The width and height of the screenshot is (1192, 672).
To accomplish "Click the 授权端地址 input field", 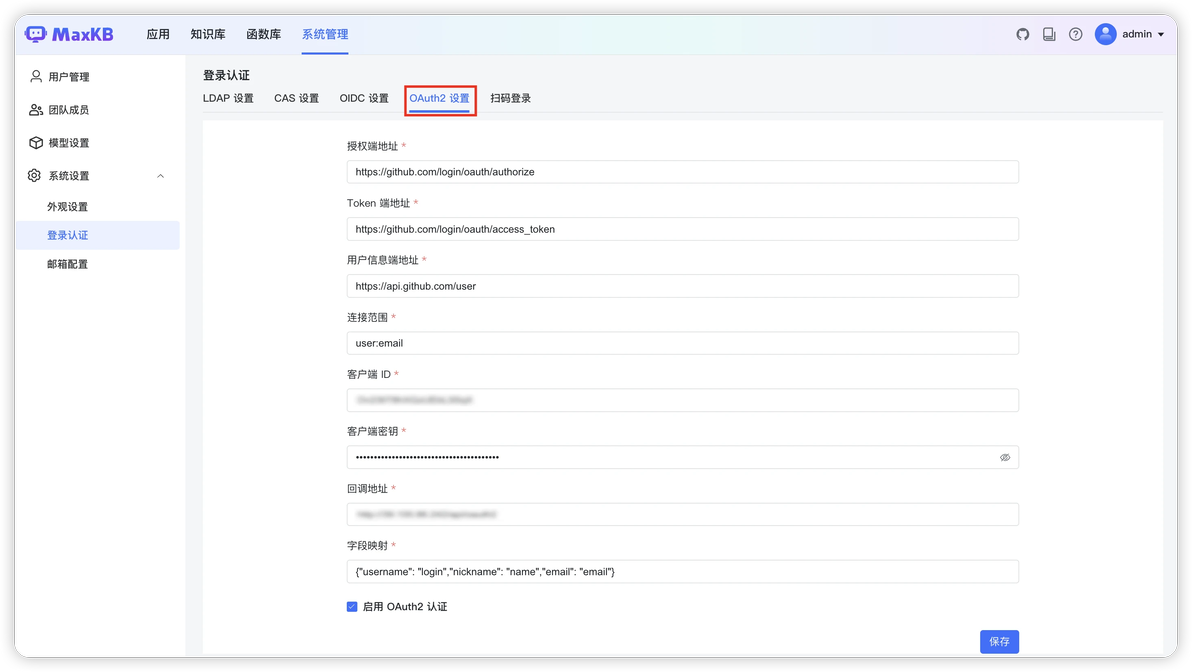I will coord(683,172).
